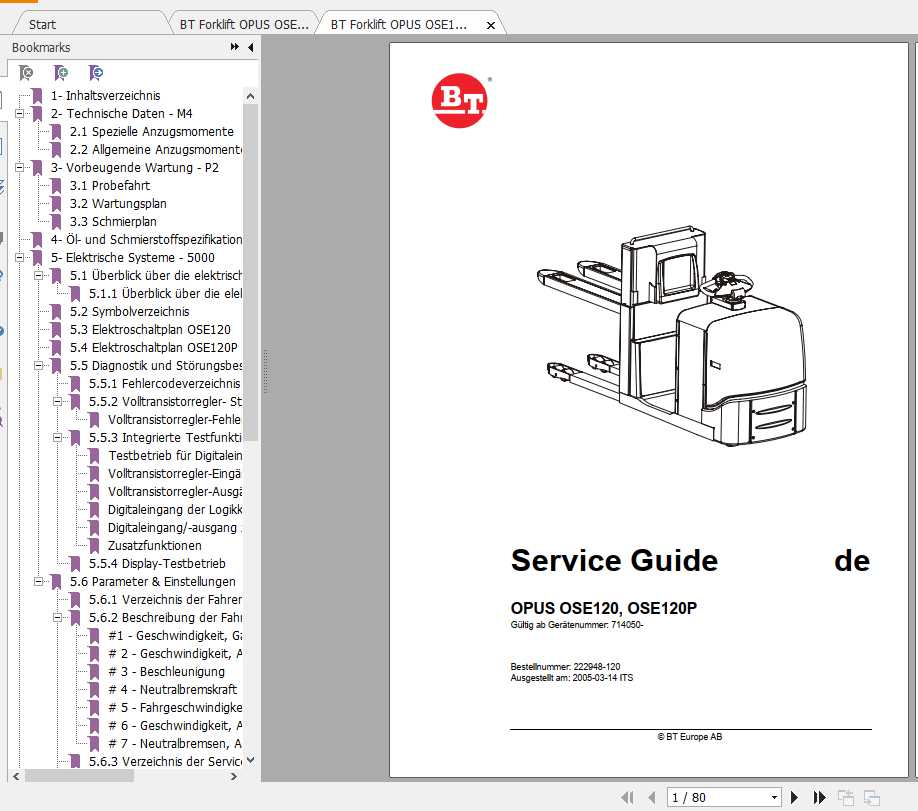Open bookmark Volltransistorregler-Eingä
This screenshot has width=918, height=811.
174,474
